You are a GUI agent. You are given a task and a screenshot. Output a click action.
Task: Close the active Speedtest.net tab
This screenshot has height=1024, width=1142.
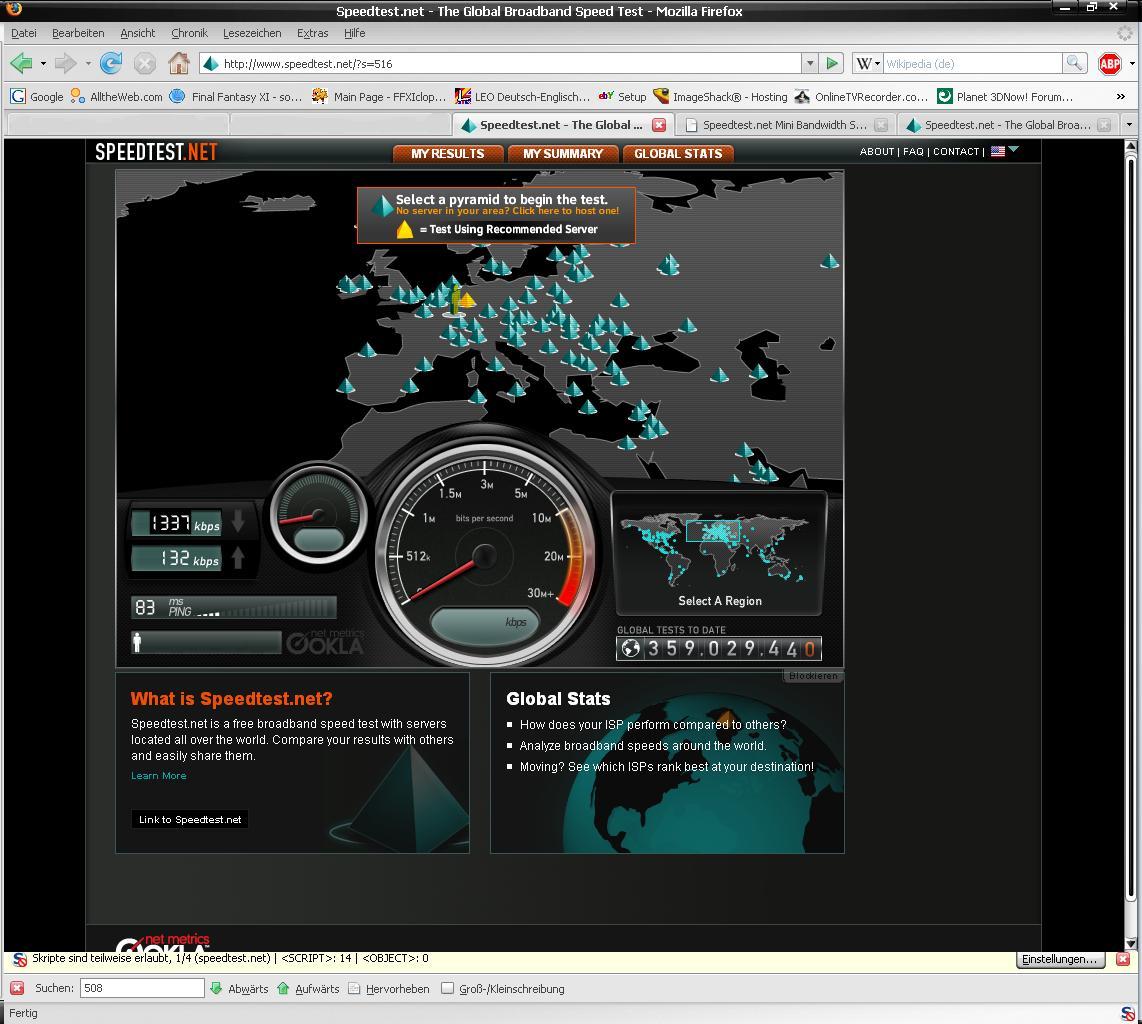click(x=659, y=125)
